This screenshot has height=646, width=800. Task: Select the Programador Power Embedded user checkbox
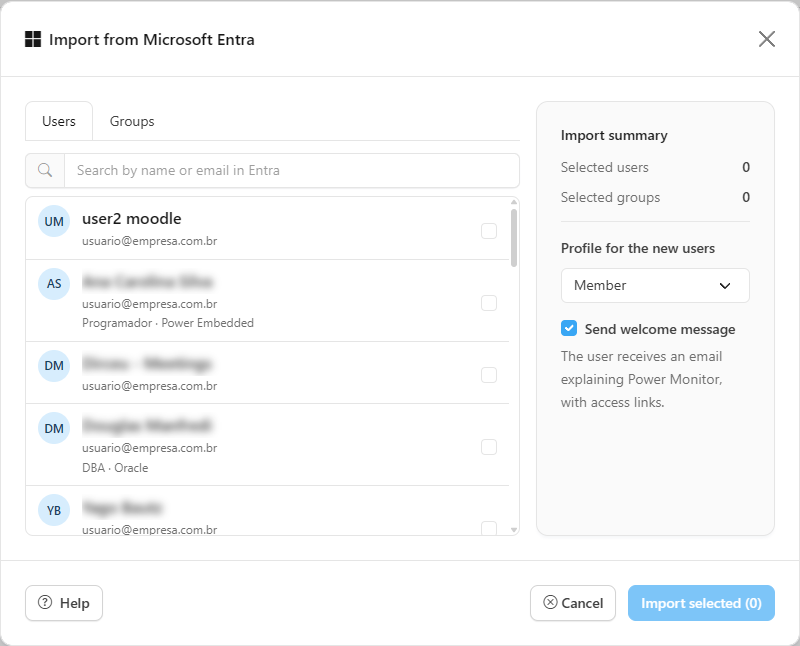click(x=489, y=303)
